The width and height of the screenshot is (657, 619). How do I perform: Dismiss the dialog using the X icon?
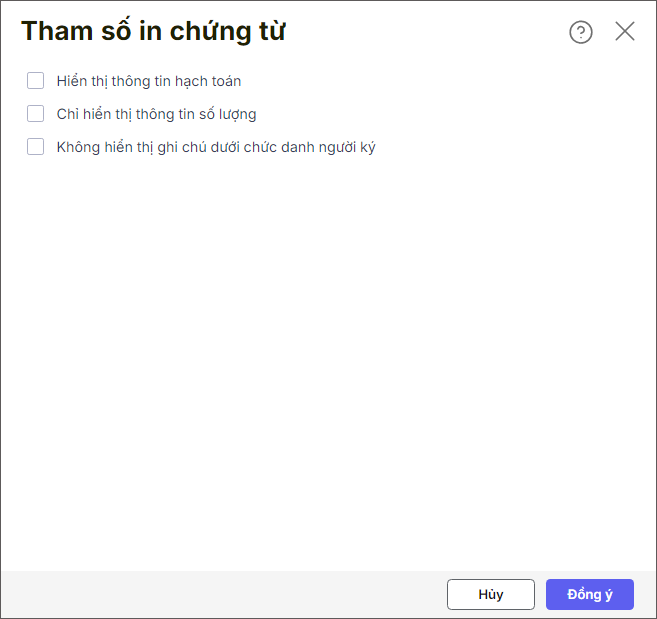click(625, 31)
